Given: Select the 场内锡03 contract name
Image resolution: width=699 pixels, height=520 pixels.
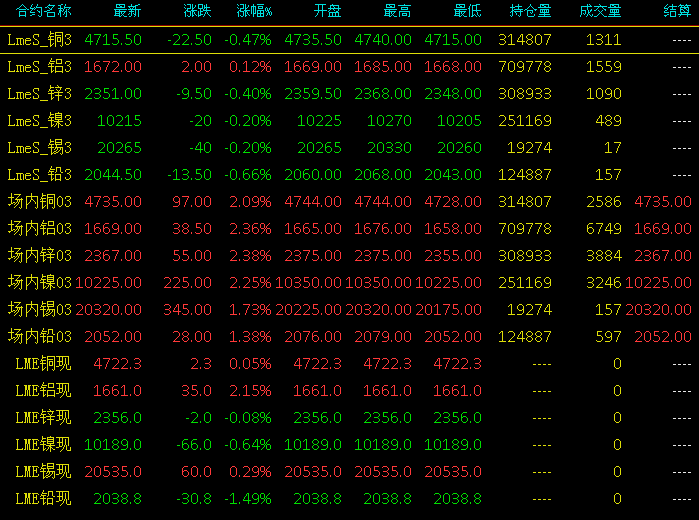Looking at the screenshot, I should tap(39, 310).
